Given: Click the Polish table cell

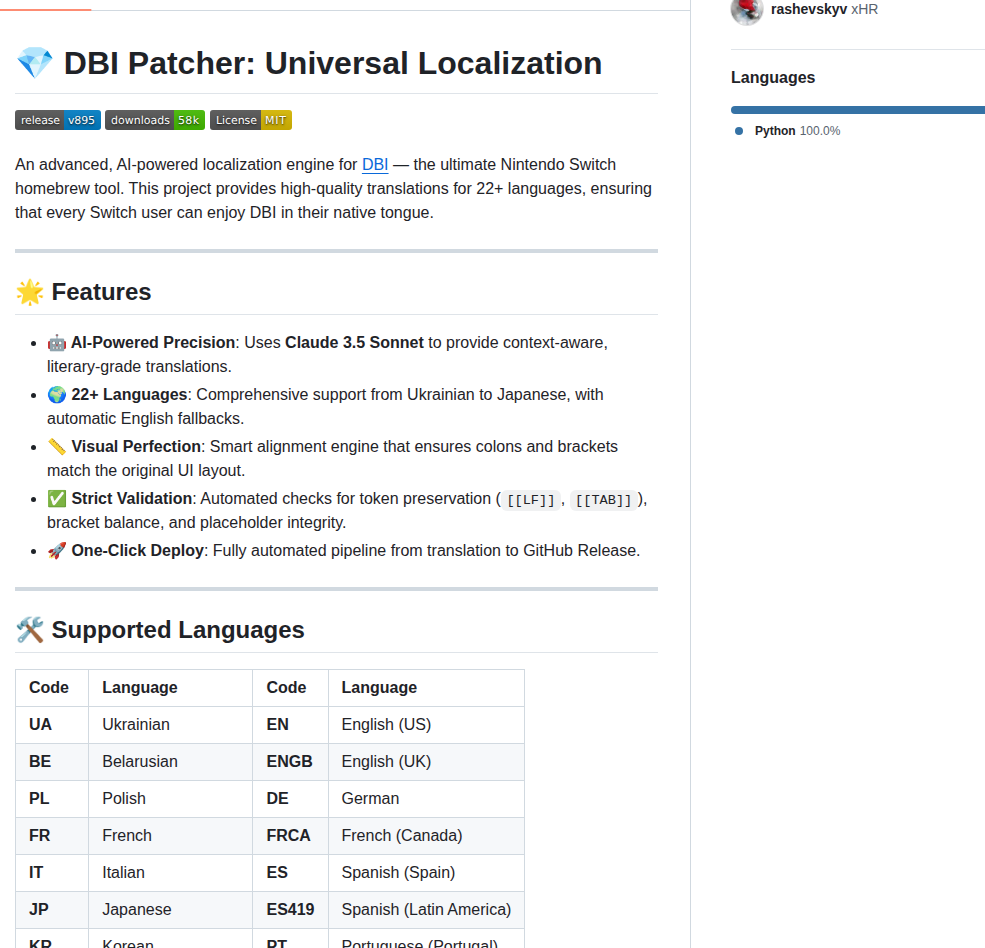Looking at the screenshot, I should pos(170,799).
